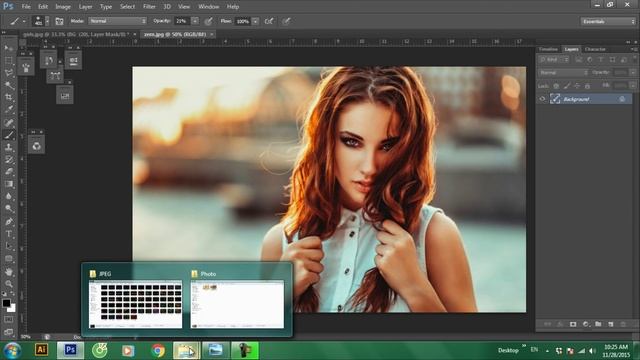Click the Opacity value field in options bar
Viewport: 640px width, 360px height.
tap(182, 21)
